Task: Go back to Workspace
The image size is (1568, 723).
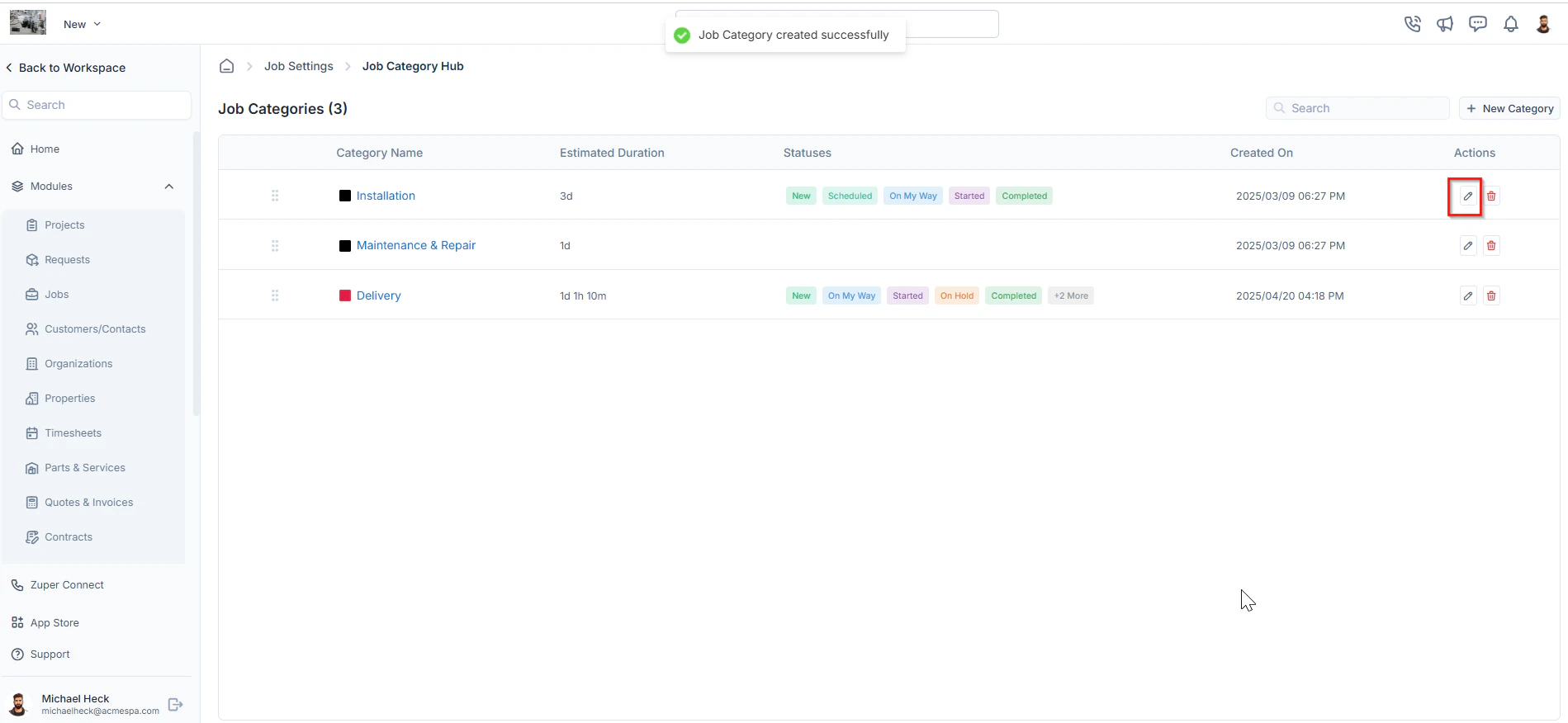Action: 66,68
